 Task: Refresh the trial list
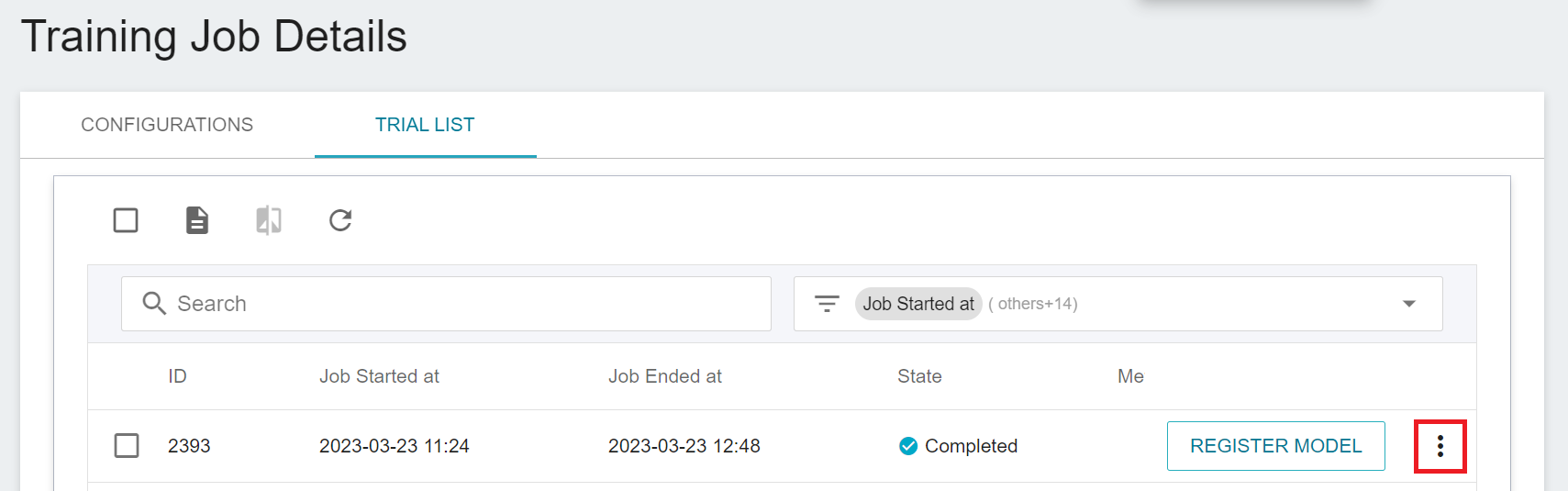coord(340,220)
